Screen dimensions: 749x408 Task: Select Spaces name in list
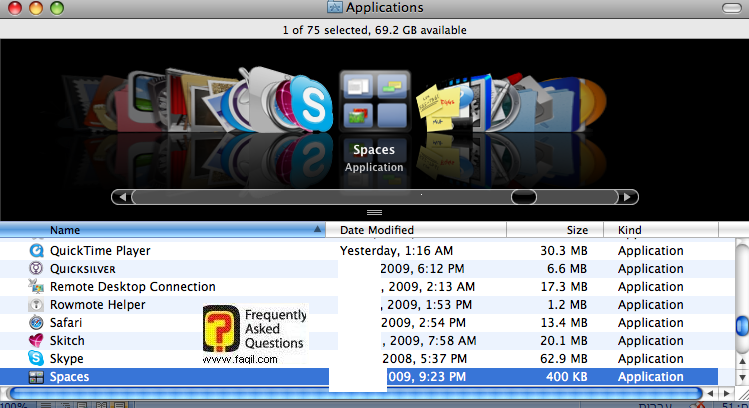pos(69,377)
